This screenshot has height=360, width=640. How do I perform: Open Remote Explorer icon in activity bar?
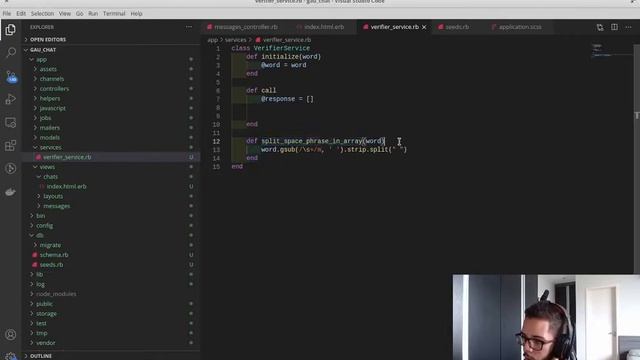pyautogui.click(x=11, y=122)
